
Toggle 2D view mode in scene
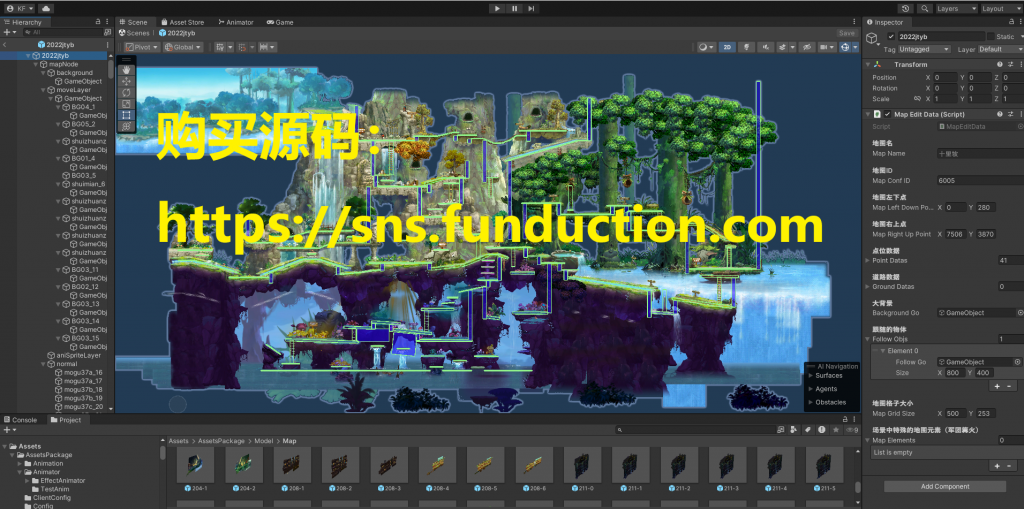(x=727, y=47)
